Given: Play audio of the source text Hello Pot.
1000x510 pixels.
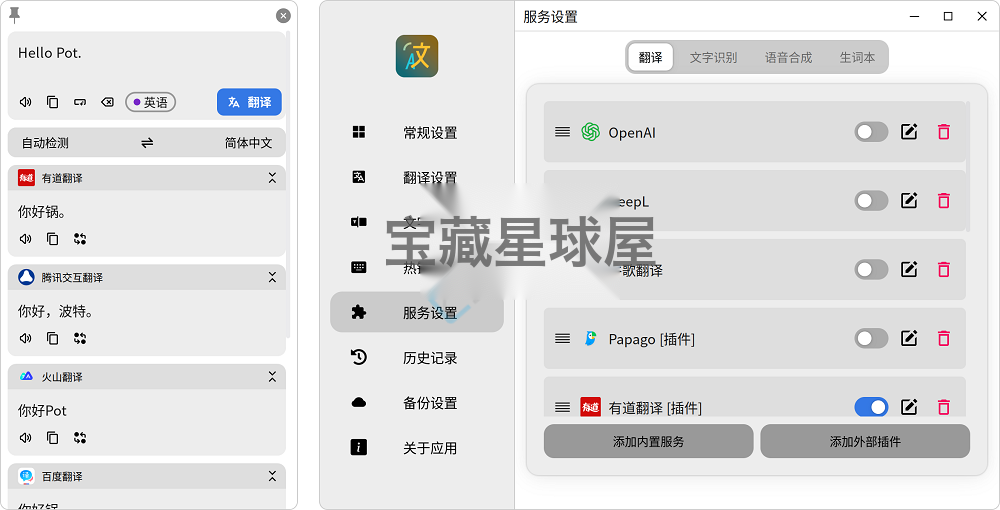Looking at the screenshot, I should [x=26, y=102].
